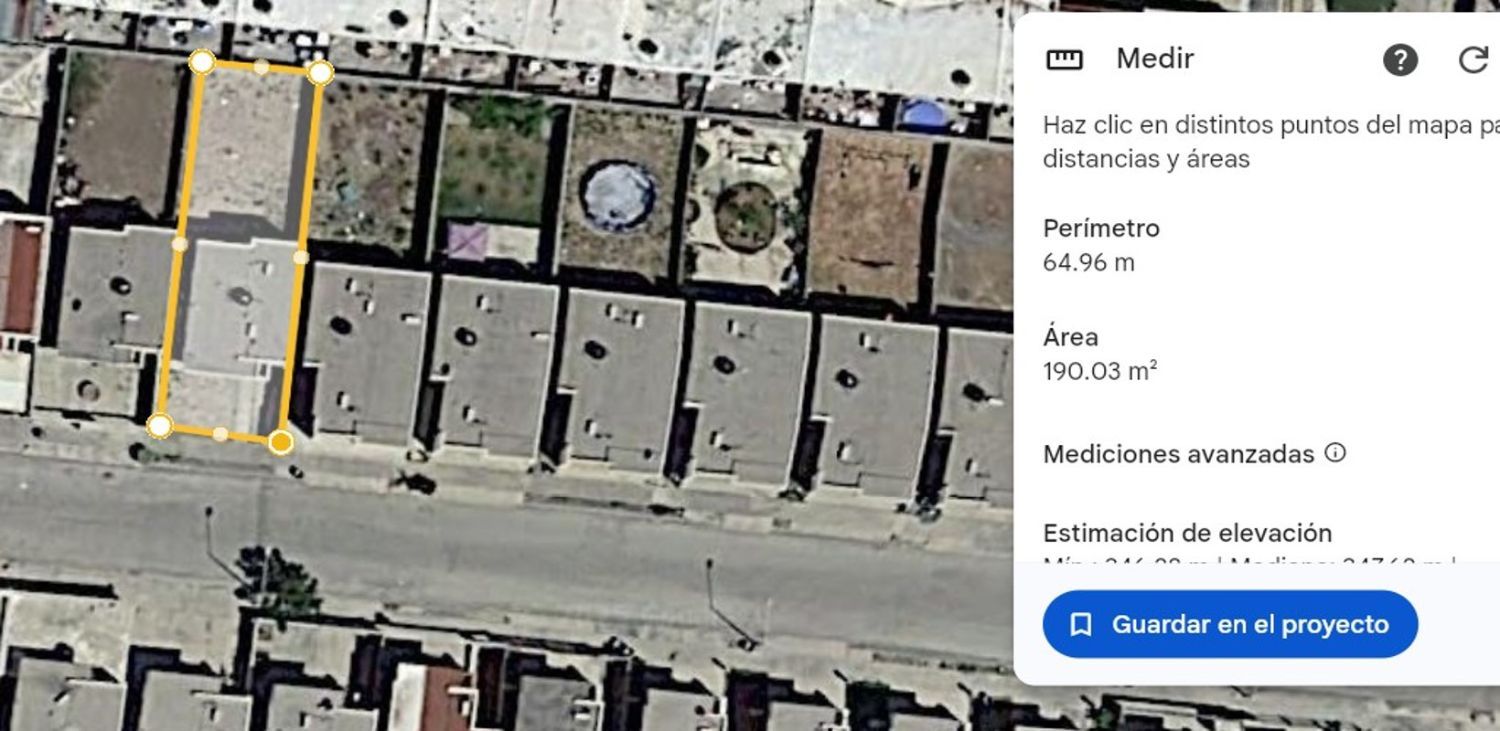
Task: Click the midpoint handle on right edge
Action: point(301,257)
